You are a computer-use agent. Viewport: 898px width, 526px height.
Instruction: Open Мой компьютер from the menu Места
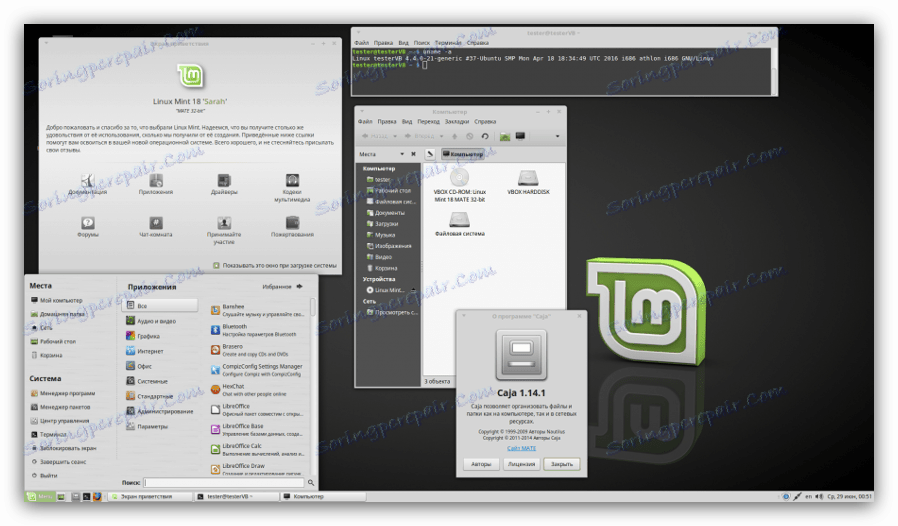[56, 300]
